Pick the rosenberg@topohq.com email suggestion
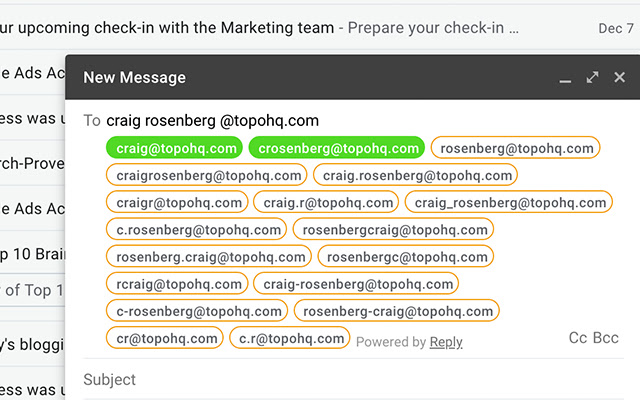Image resolution: width=640 pixels, height=400 pixels. tap(515, 148)
